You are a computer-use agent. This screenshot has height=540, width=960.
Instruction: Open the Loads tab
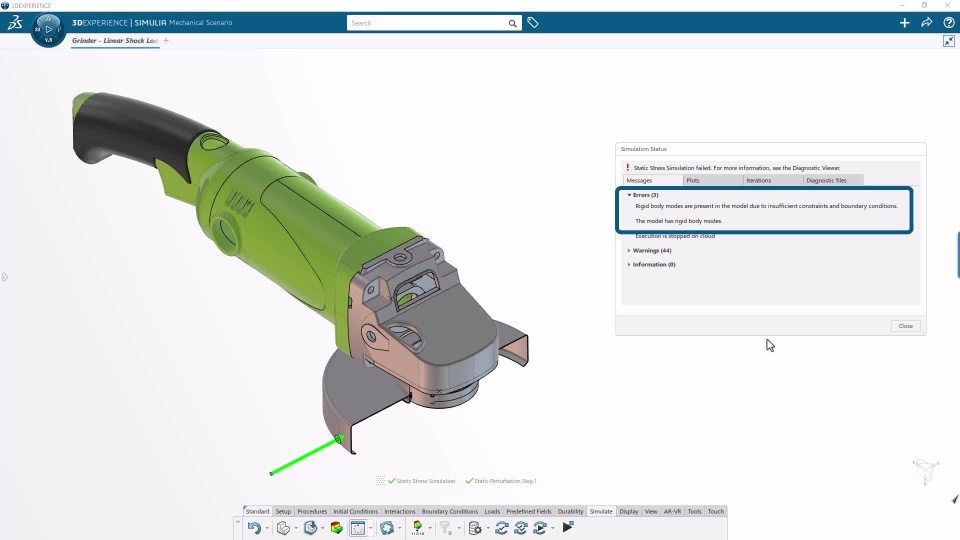492,511
